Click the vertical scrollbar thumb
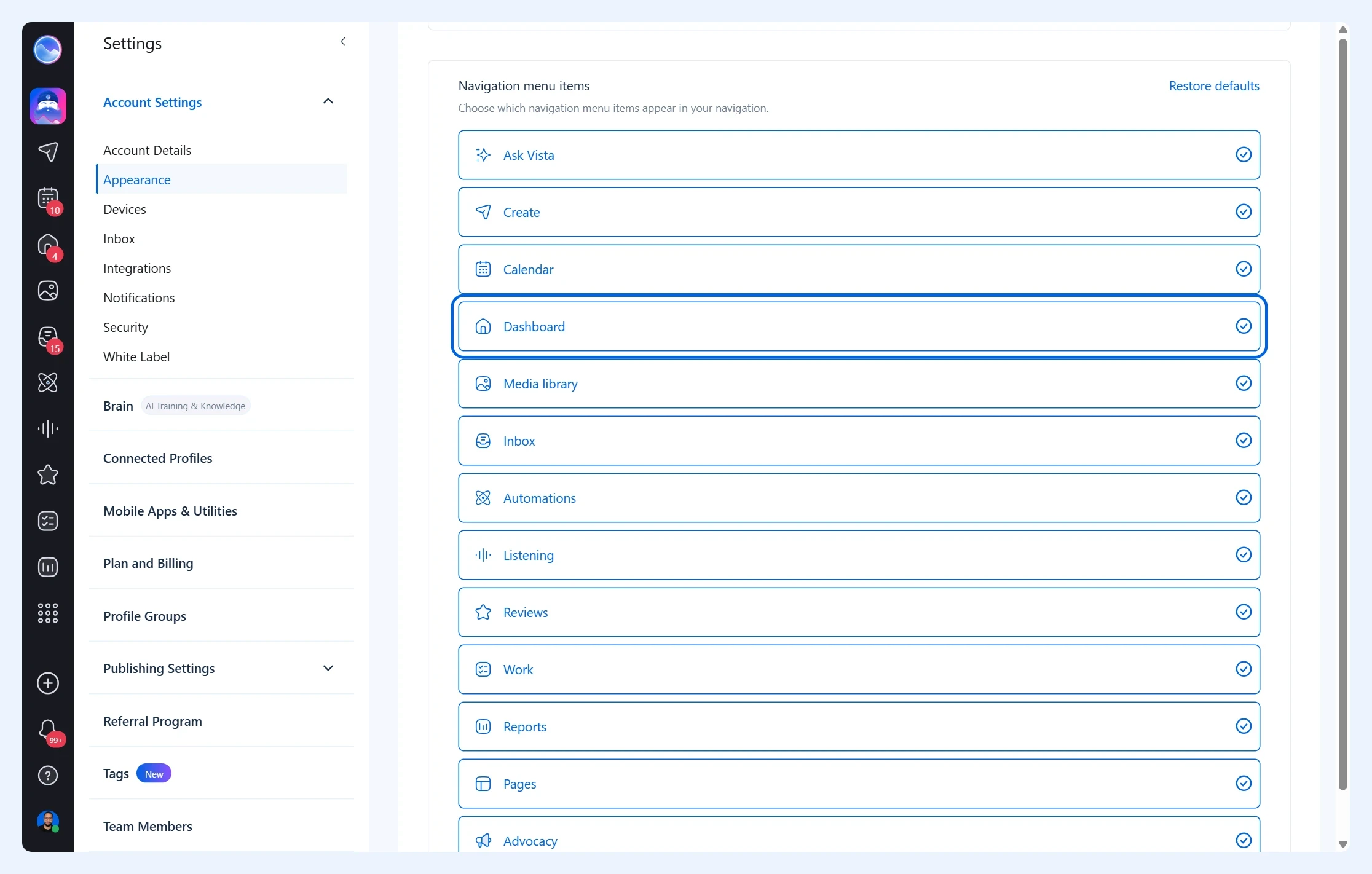 coord(1343,414)
